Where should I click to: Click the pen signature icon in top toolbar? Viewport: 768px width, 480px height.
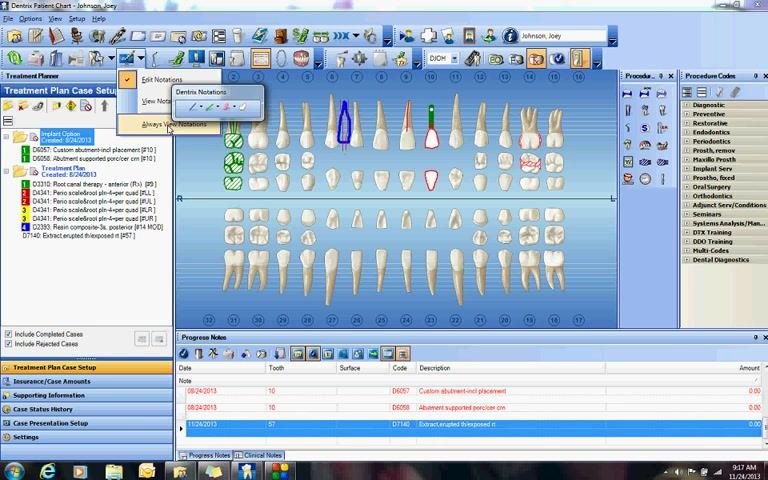pos(117,36)
